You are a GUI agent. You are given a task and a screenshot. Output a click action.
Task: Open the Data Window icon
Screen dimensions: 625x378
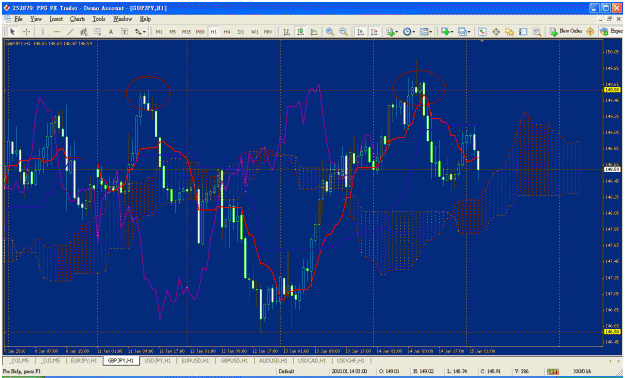496,32
